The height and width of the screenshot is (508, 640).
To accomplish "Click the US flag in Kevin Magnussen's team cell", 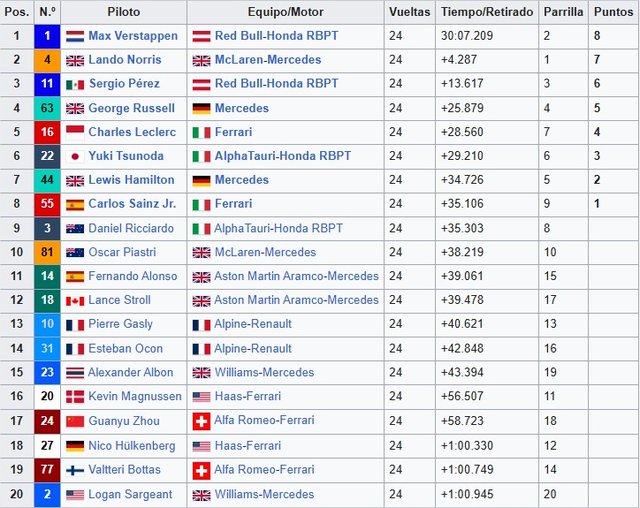I will [201, 397].
